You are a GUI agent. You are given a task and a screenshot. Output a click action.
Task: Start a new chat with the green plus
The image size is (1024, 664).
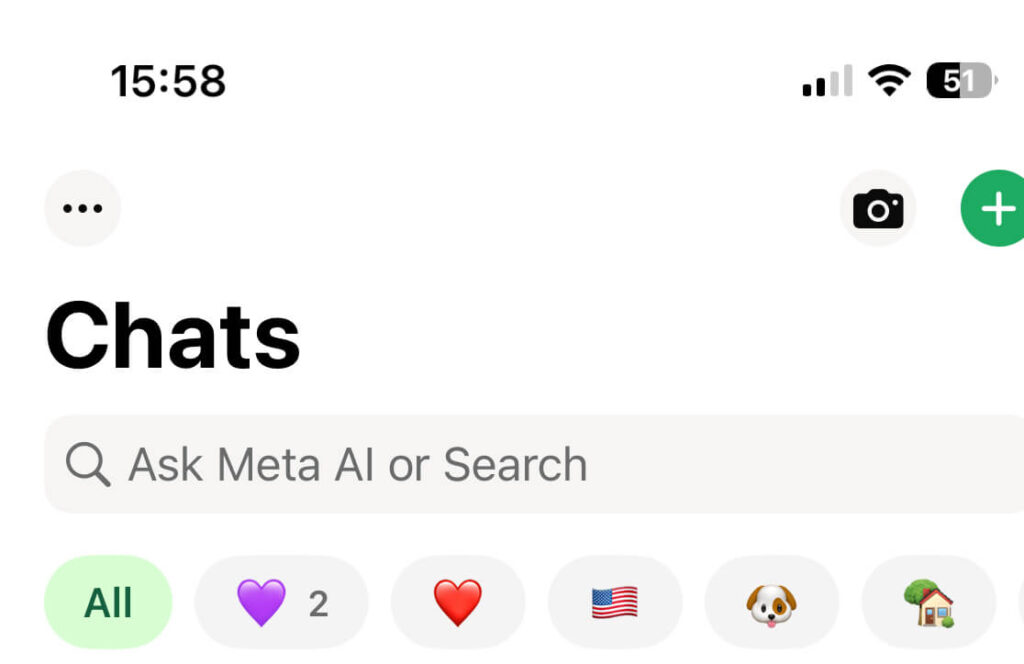(994, 208)
